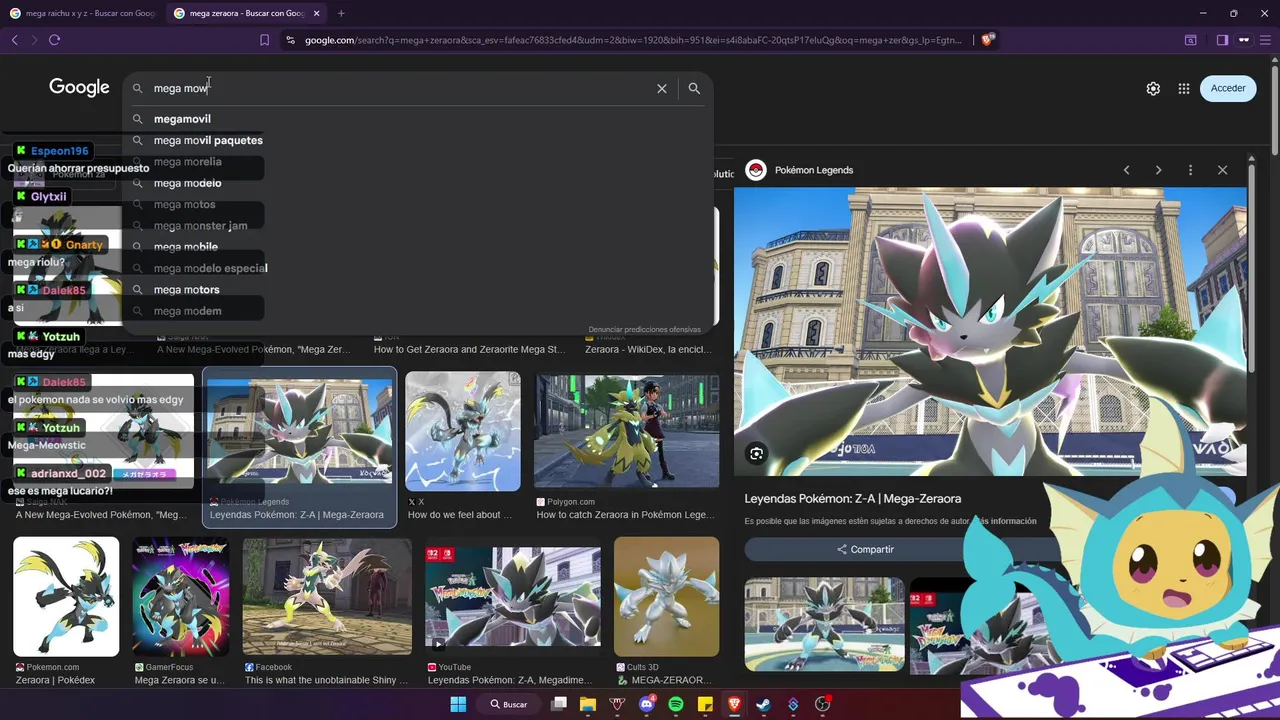The height and width of the screenshot is (720, 1280).
Task: Open the Windows Start menu
Action: (x=458, y=704)
